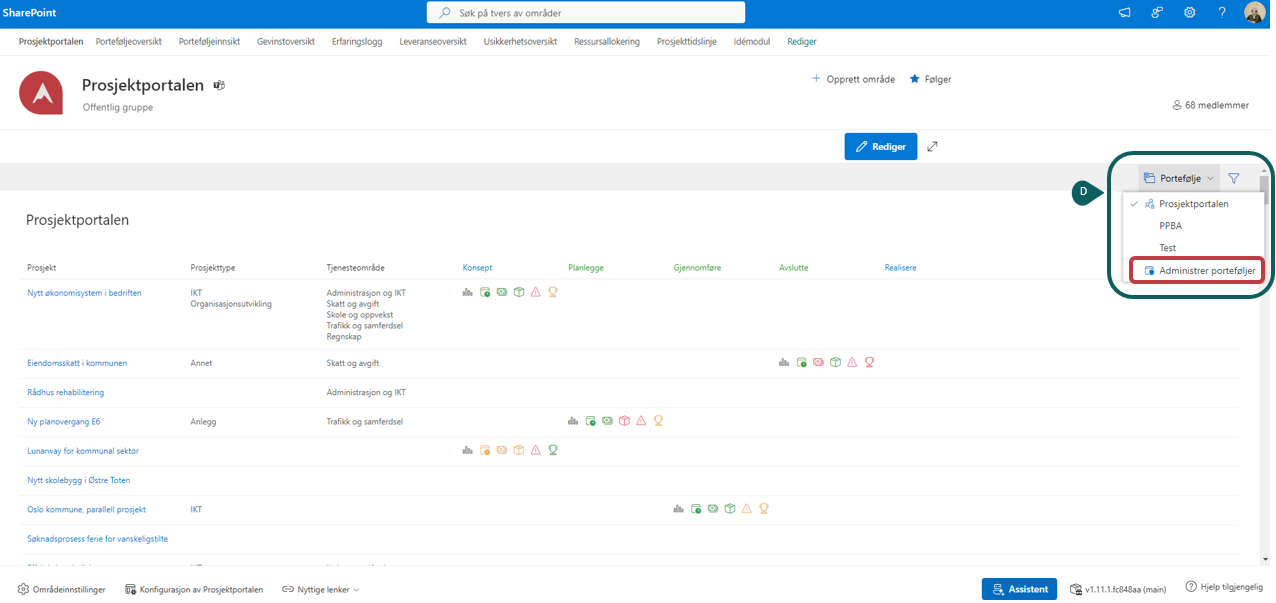Image resolution: width=1276 pixels, height=603 pixels.
Task: Expand the Portefølje dropdown
Action: 1179,179
